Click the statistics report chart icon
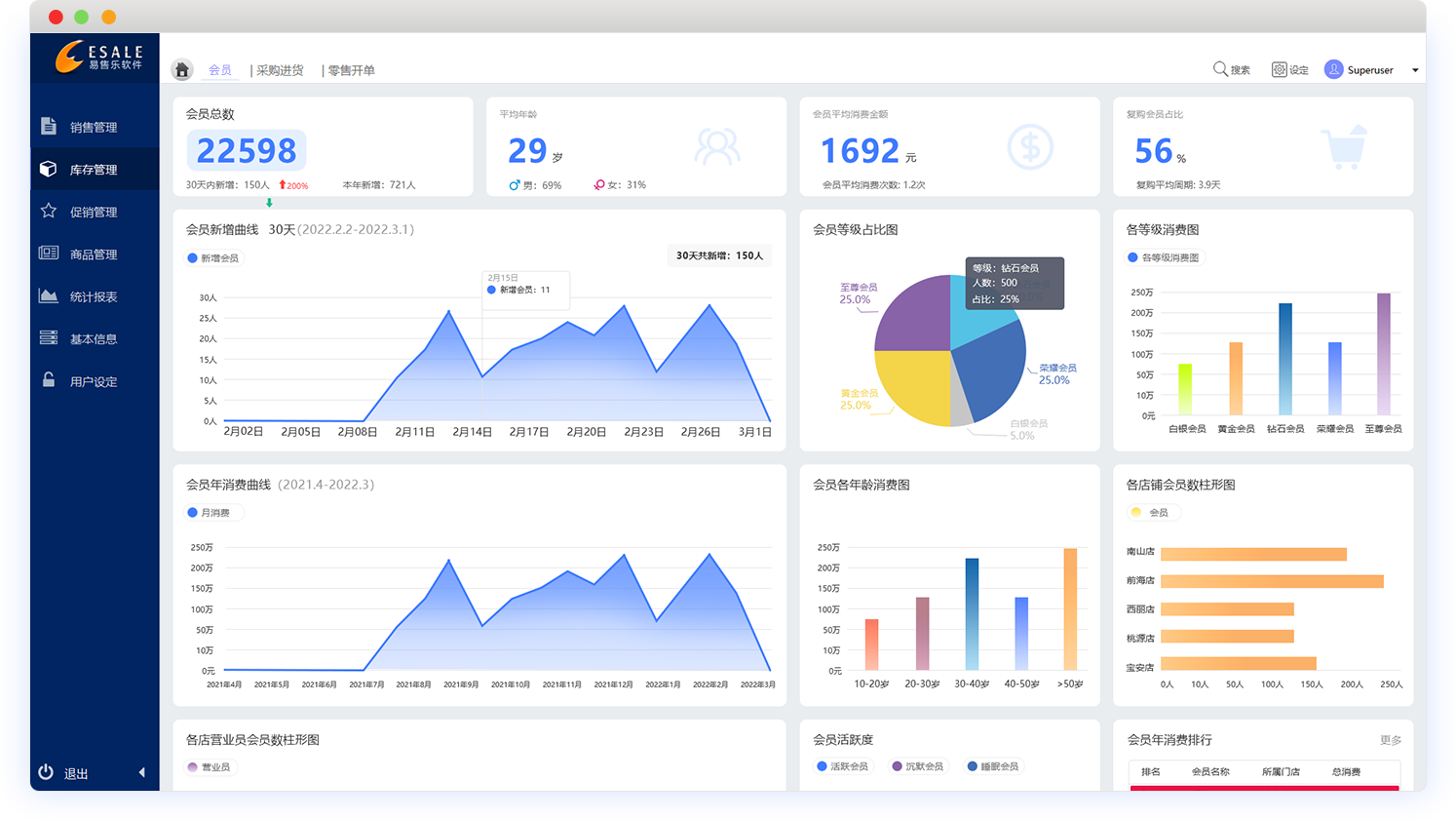The image size is (1456, 821). coord(48,295)
